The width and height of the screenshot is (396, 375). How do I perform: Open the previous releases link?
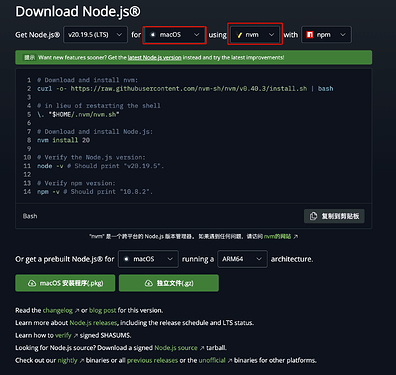click(x=152, y=360)
